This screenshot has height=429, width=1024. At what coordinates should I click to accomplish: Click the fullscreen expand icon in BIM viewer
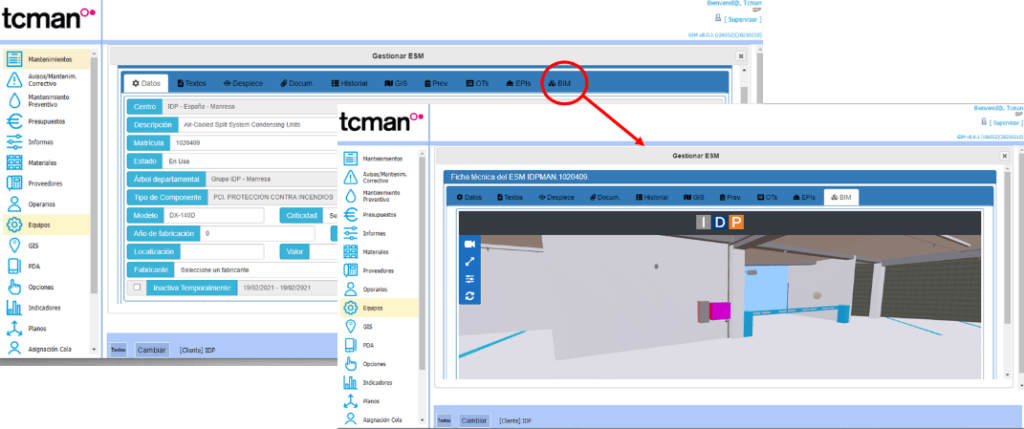tap(470, 262)
